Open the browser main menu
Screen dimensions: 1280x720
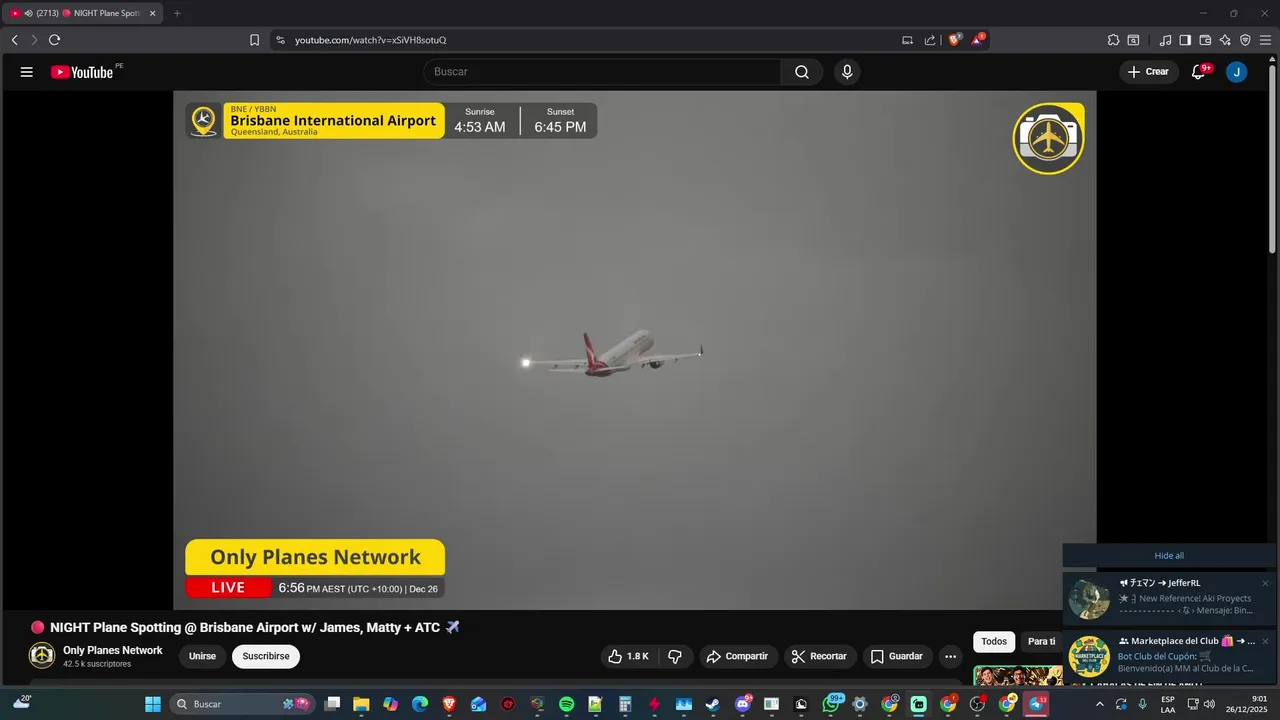click(1265, 40)
